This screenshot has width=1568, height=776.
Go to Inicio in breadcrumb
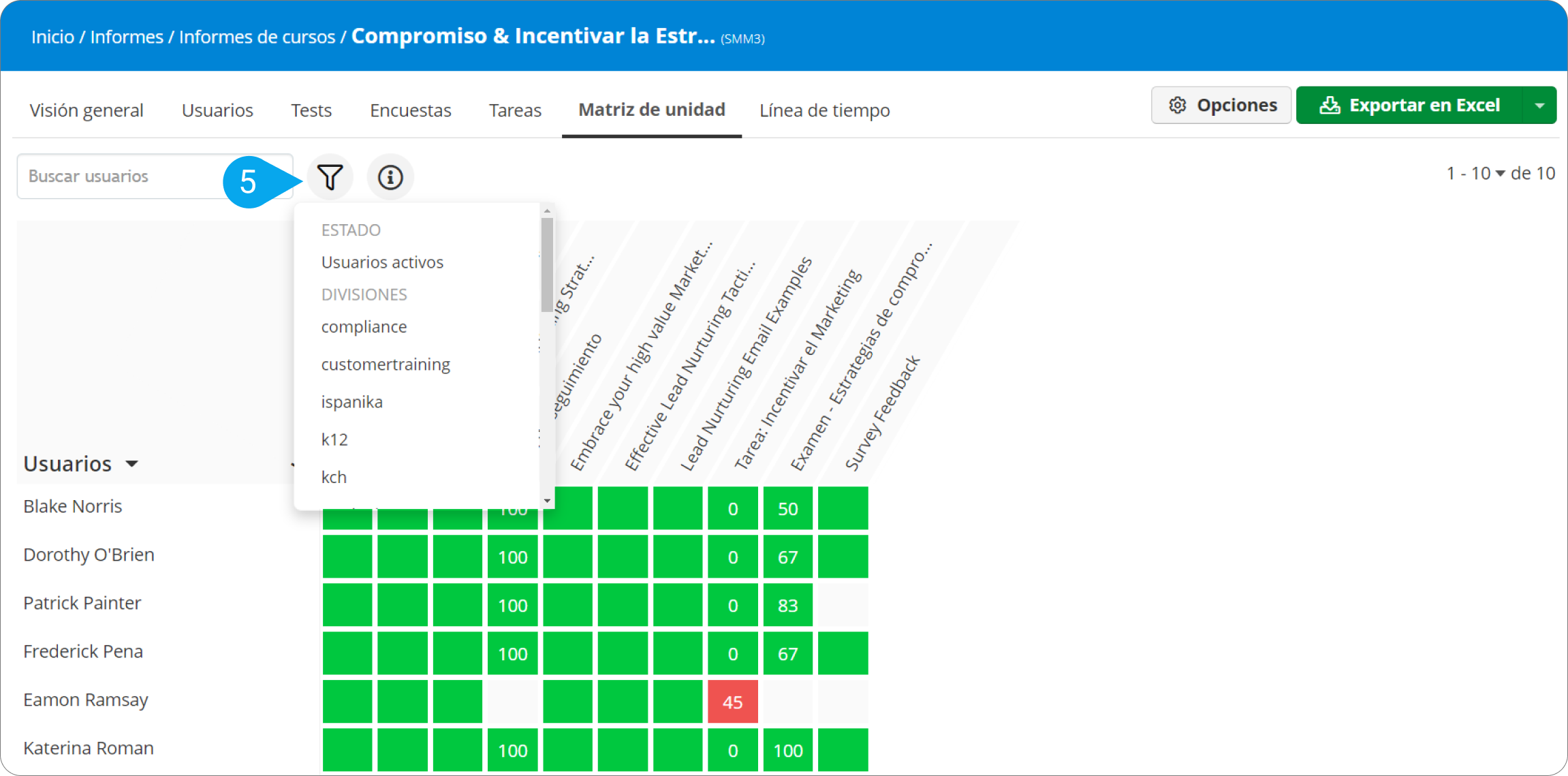pyautogui.click(x=52, y=37)
